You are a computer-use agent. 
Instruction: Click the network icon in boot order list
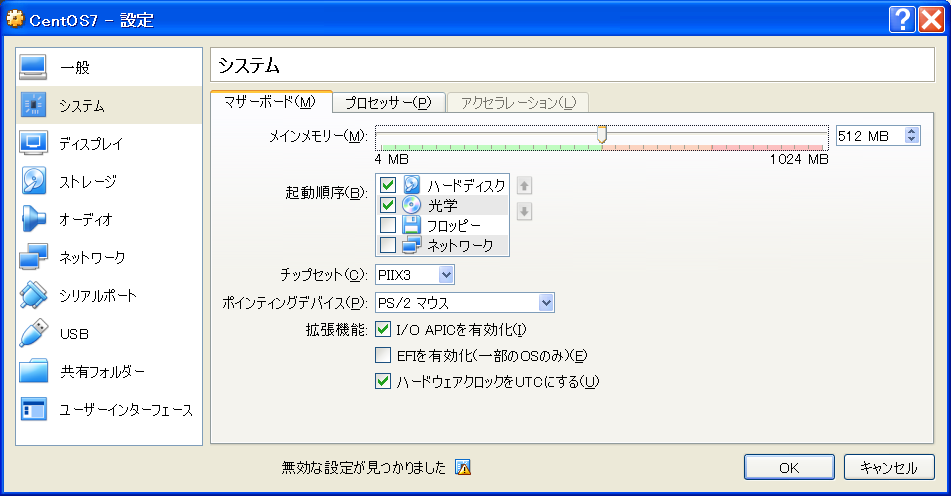412,245
